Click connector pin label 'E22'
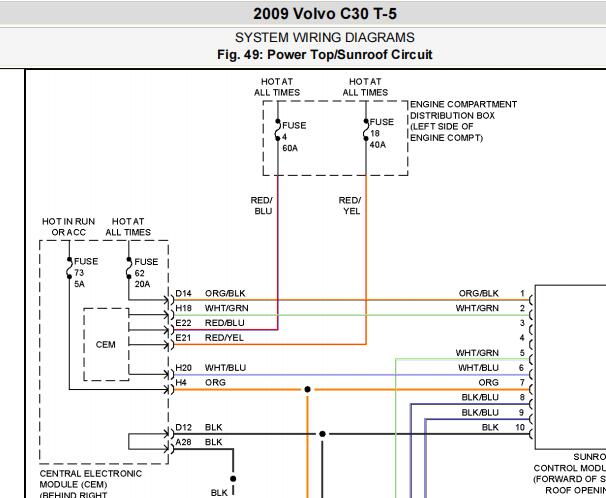Image resolution: width=606 pixels, height=498 pixels. (183, 323)
